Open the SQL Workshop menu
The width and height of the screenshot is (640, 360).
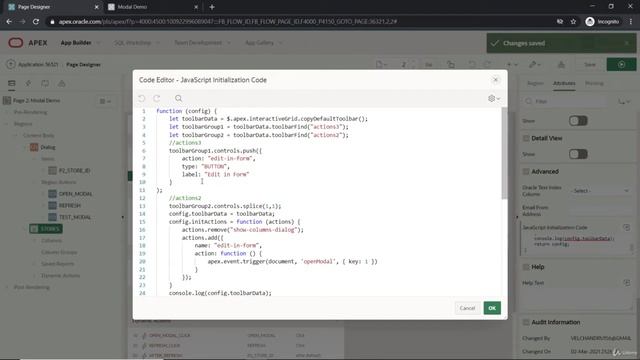coord(136,43)
